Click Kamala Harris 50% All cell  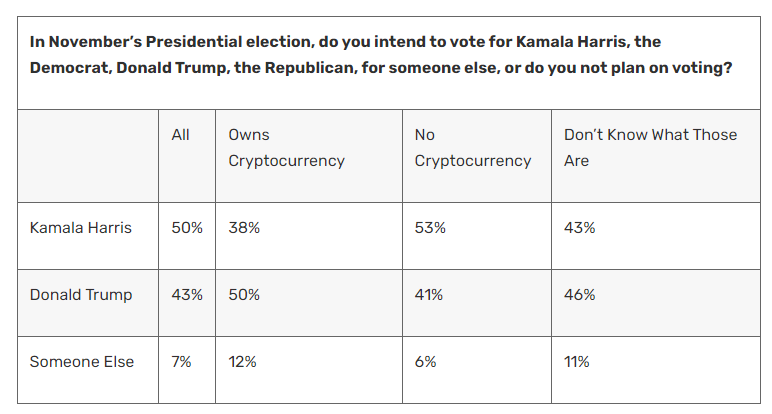coord(187,228)
